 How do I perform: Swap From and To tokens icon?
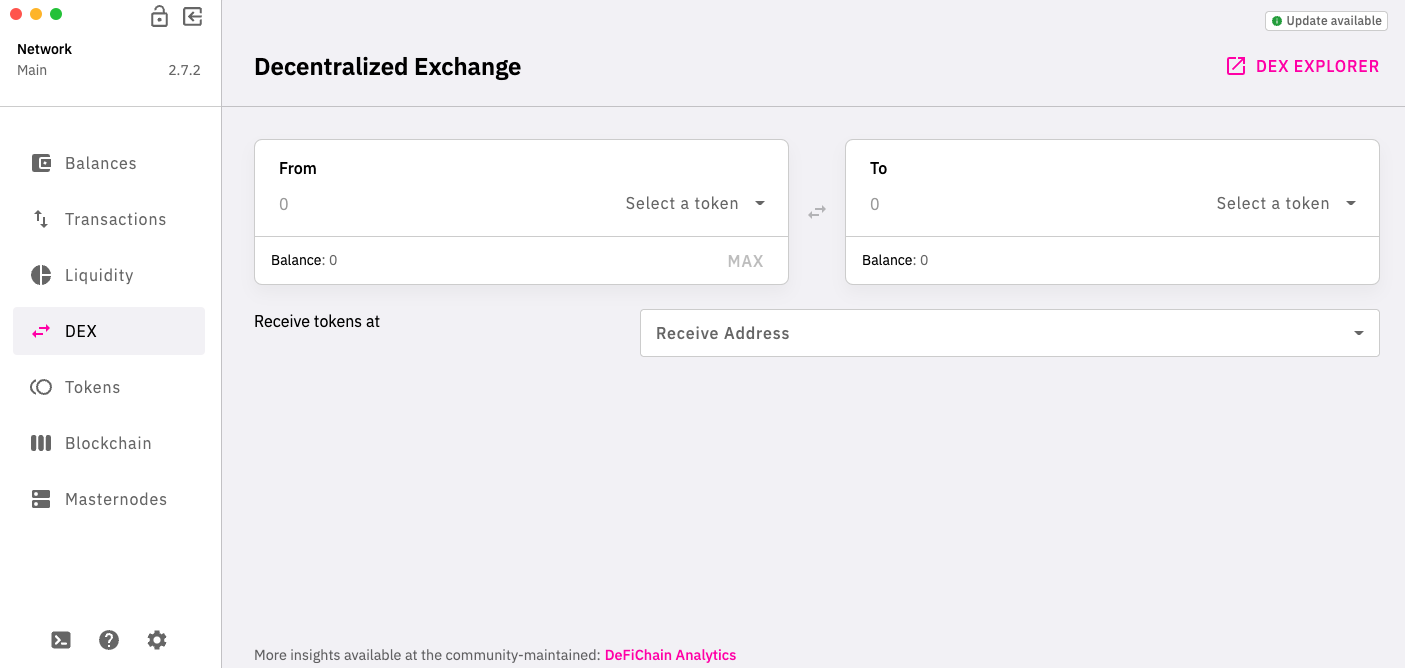point(817,212)
